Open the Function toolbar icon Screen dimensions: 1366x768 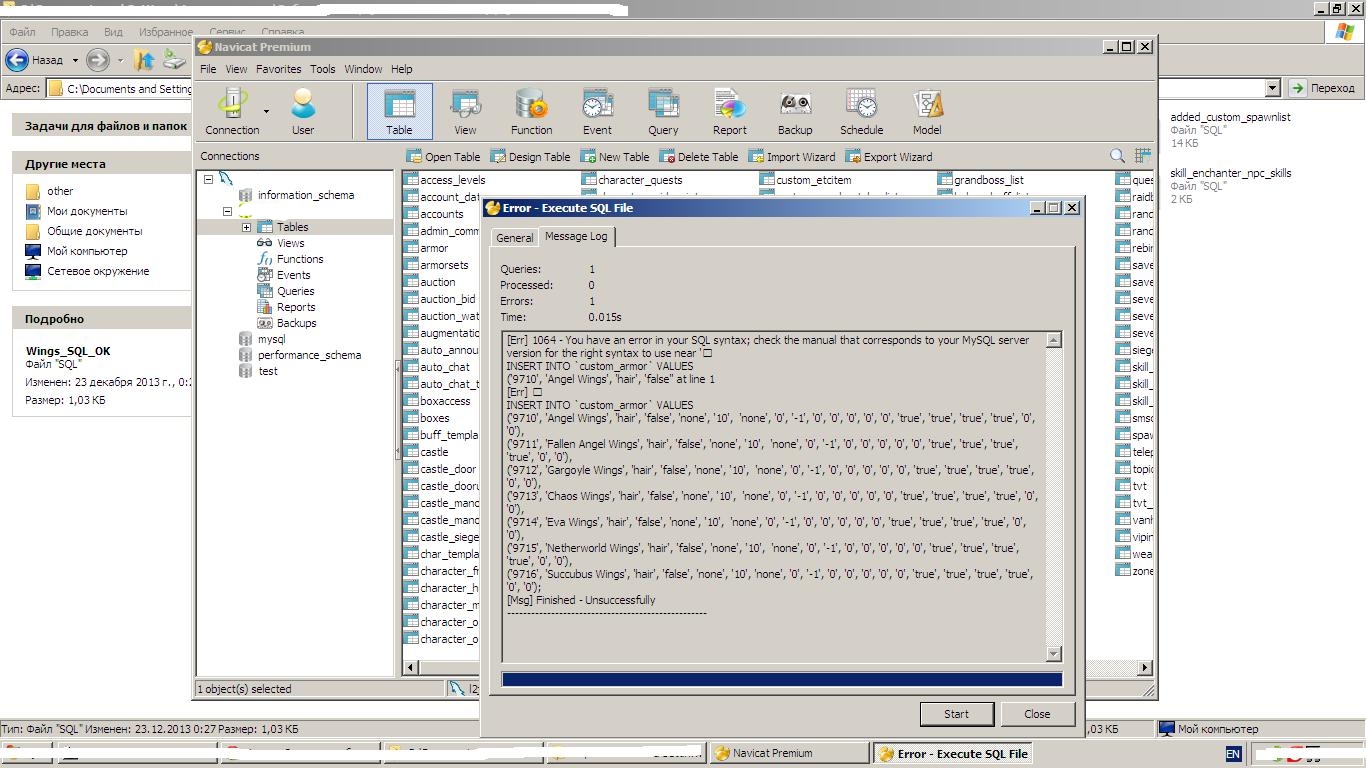(531, 110)
